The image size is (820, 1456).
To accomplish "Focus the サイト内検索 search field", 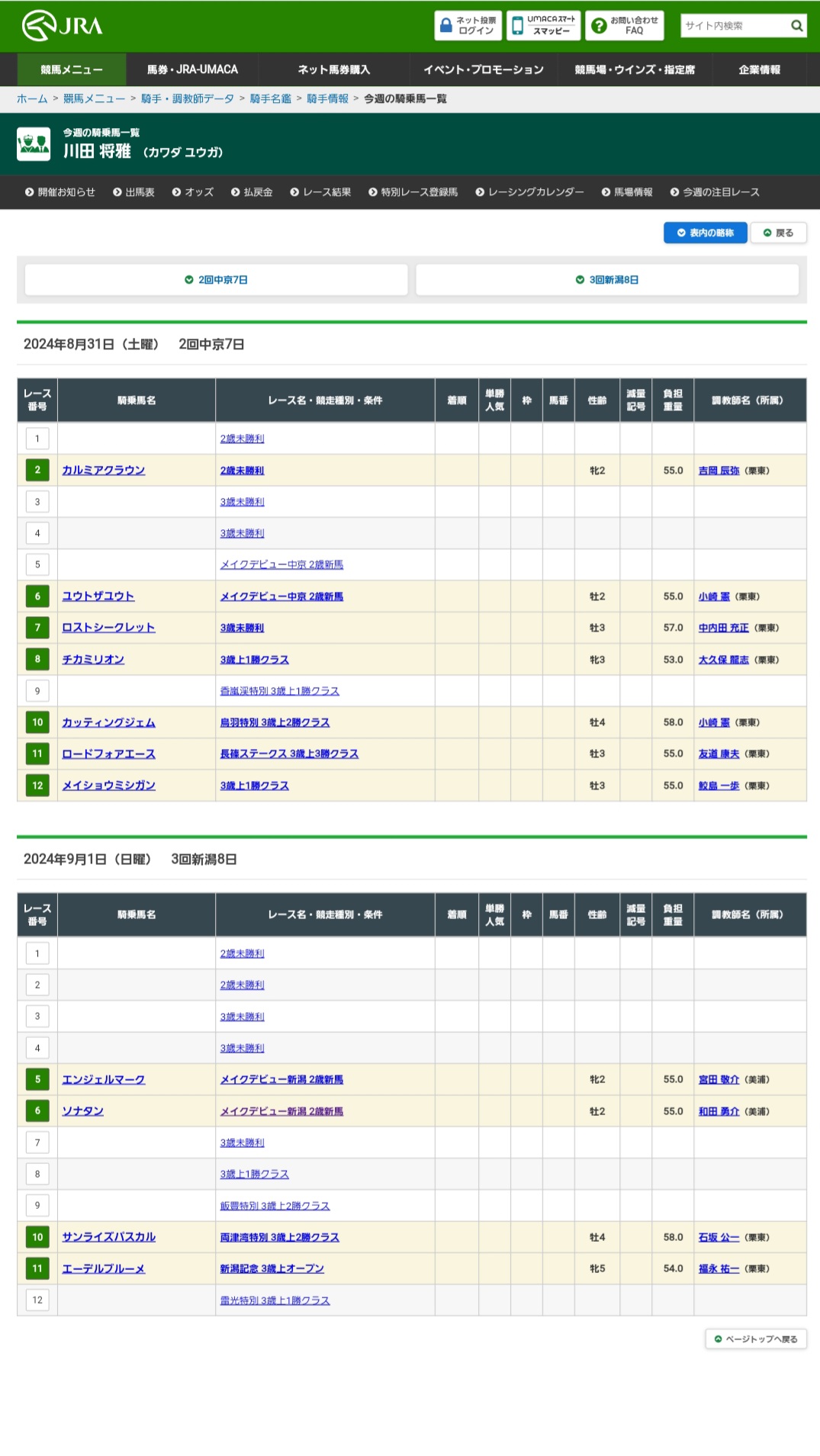I will pos(734,26).
